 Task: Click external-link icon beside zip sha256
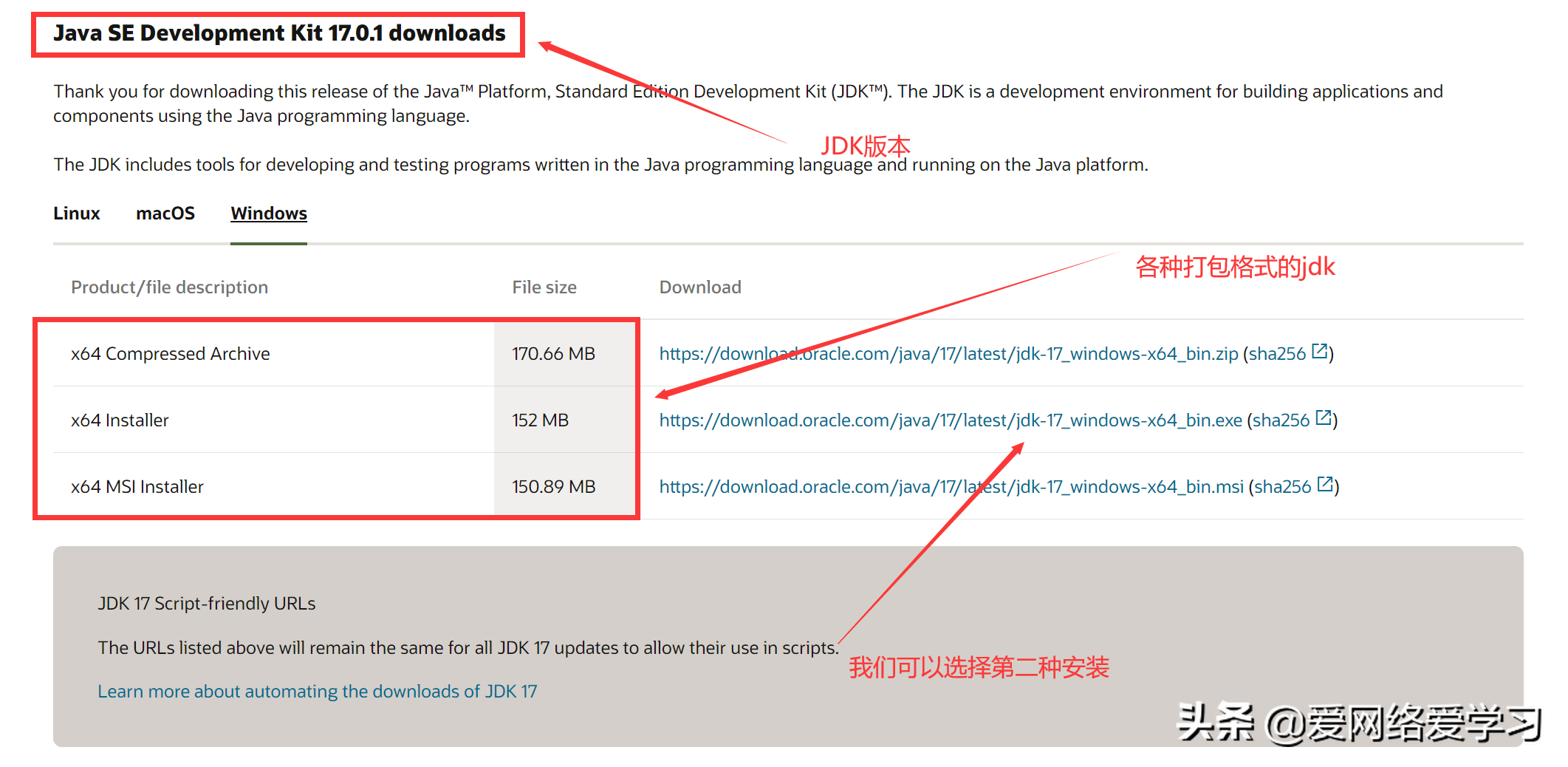click(1320, 352)
